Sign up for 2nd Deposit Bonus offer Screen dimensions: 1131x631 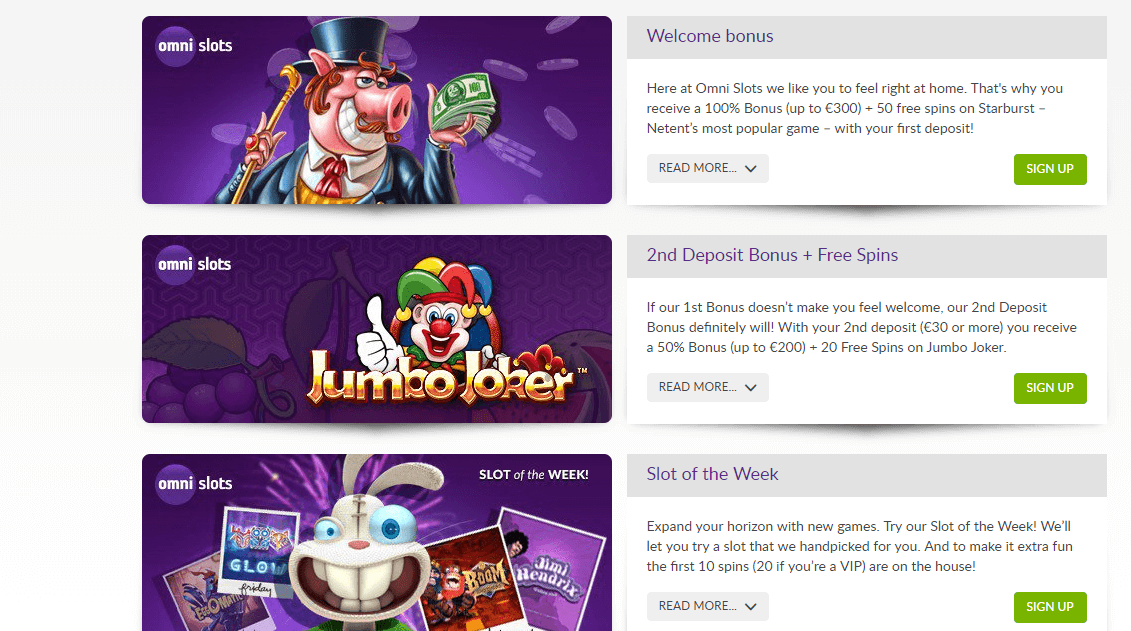1049,389
